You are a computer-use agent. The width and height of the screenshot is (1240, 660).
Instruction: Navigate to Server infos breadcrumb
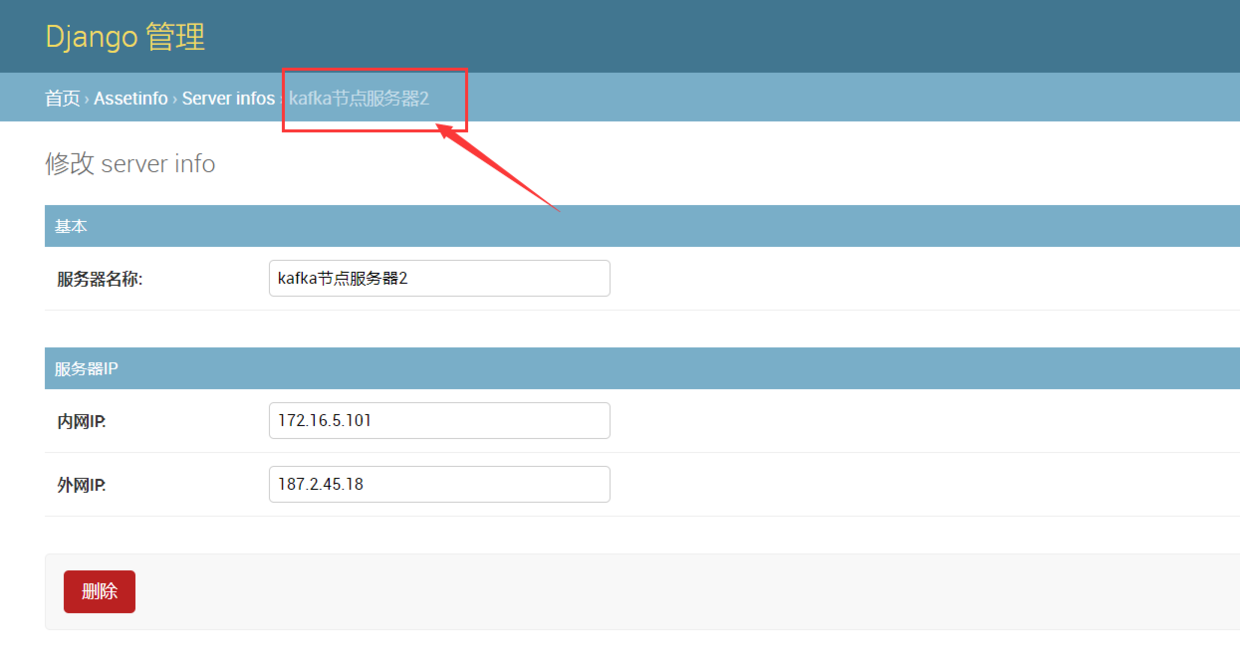tap(228, 98)
